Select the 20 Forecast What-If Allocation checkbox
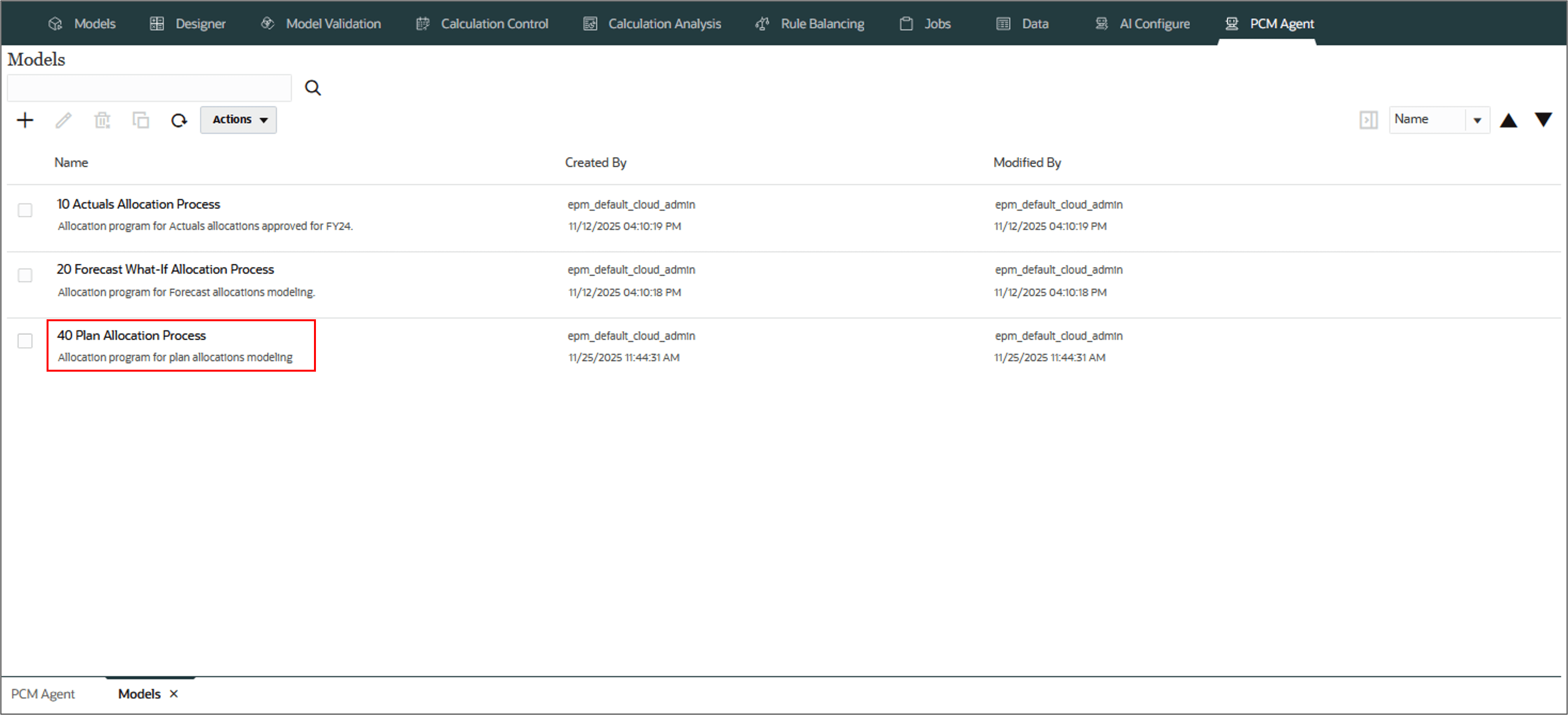This screenshot has height=715, width=1568. pyautogui.click(x=25, y=276)
